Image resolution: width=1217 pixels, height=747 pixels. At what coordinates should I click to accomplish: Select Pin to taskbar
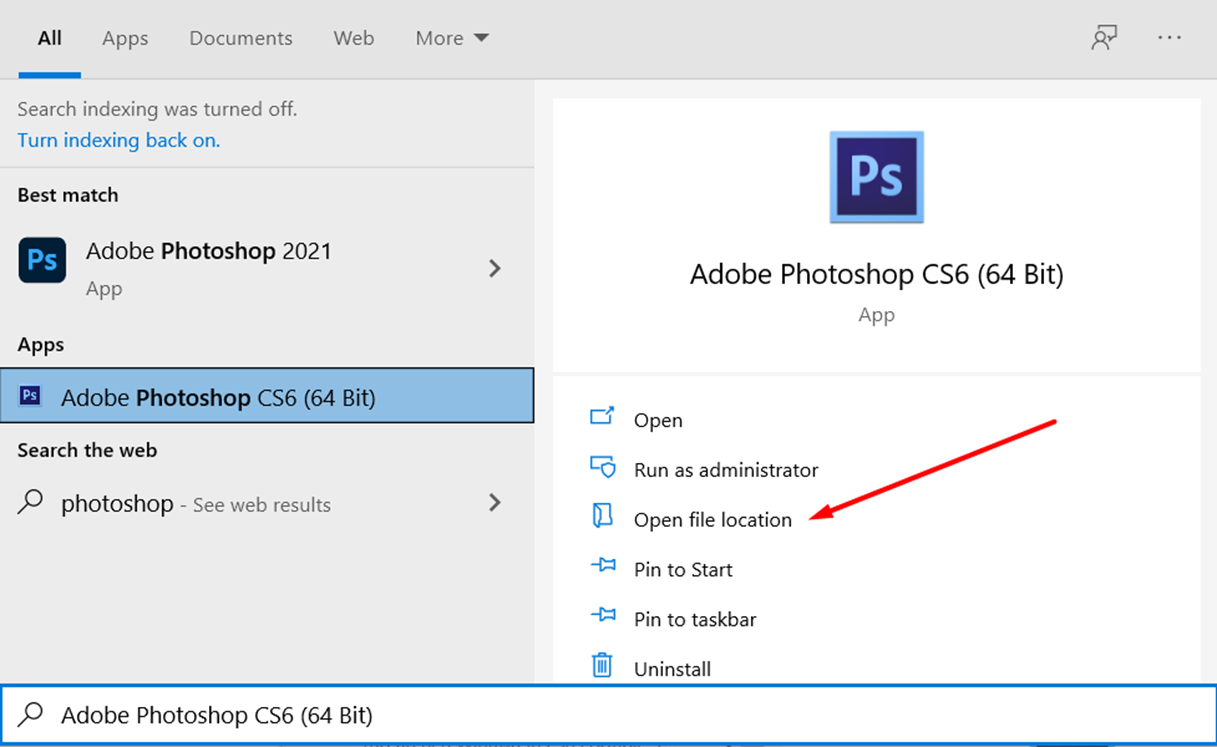pyautogui.click(x=695, y=620)
